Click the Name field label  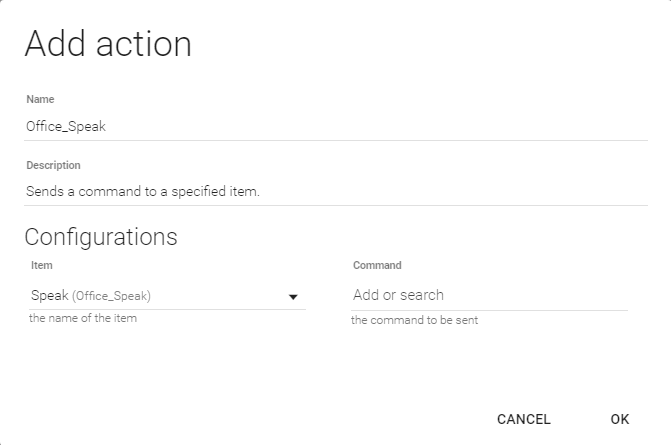(40, 100)
